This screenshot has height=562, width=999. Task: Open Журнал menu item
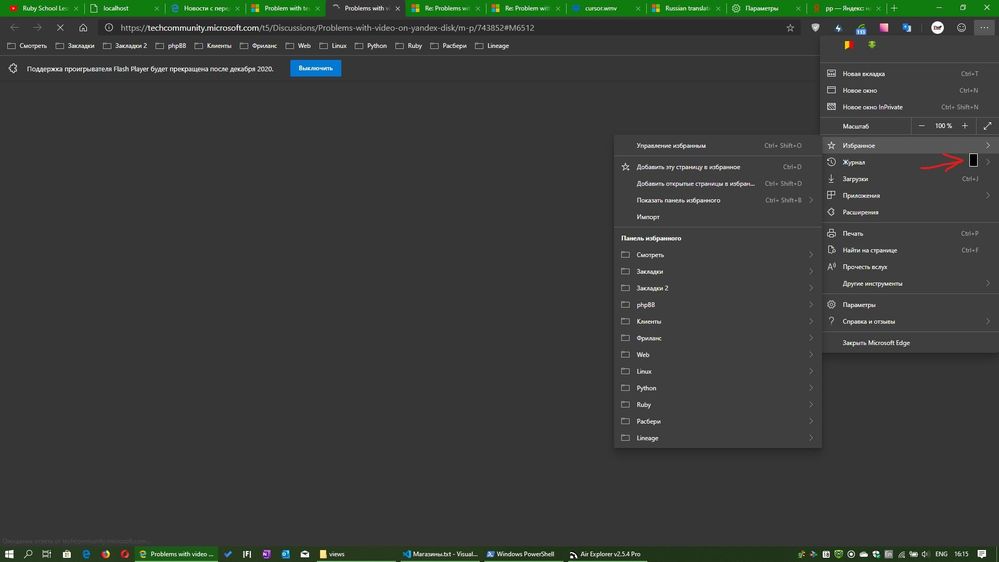pos(909,162)
